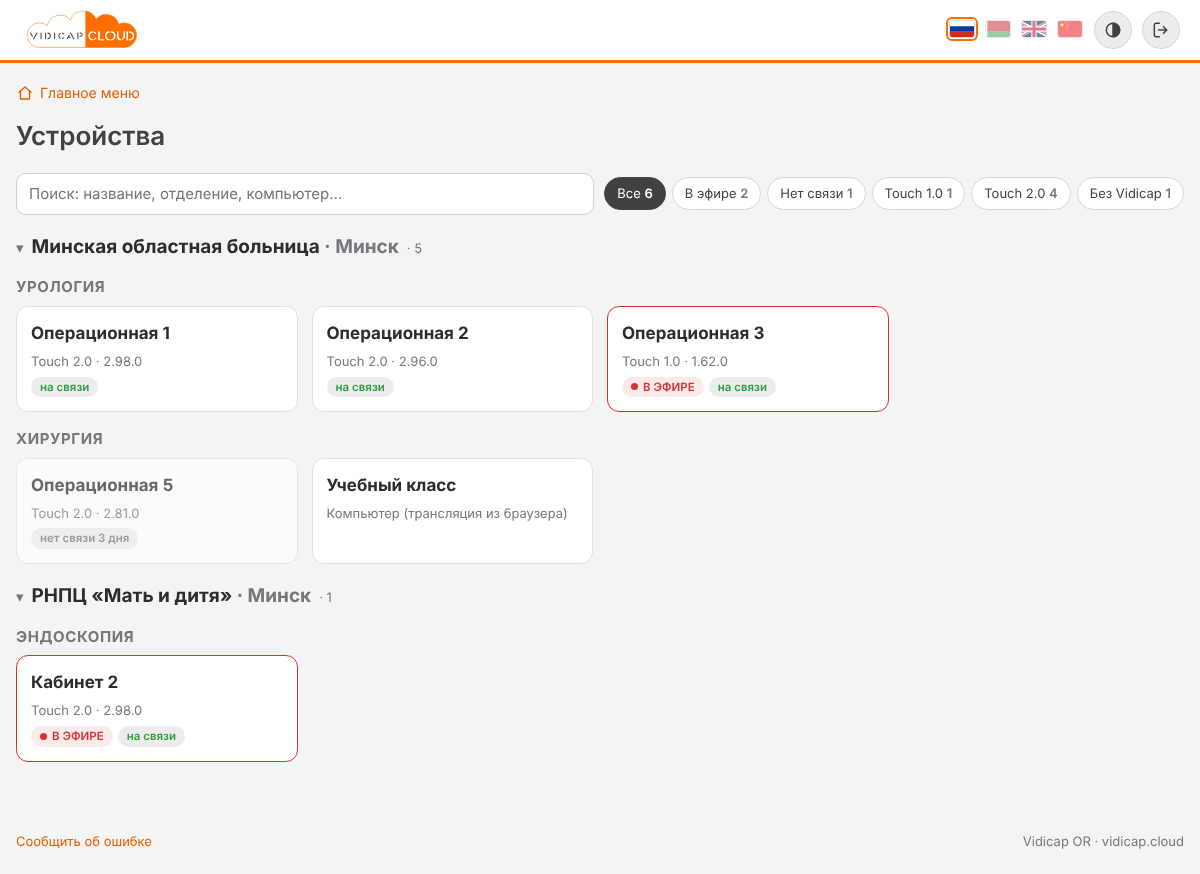The width and height of the screenshot is (1200, 874).
Task: Open the Операционная 1 device card
Action: [157, 359]
